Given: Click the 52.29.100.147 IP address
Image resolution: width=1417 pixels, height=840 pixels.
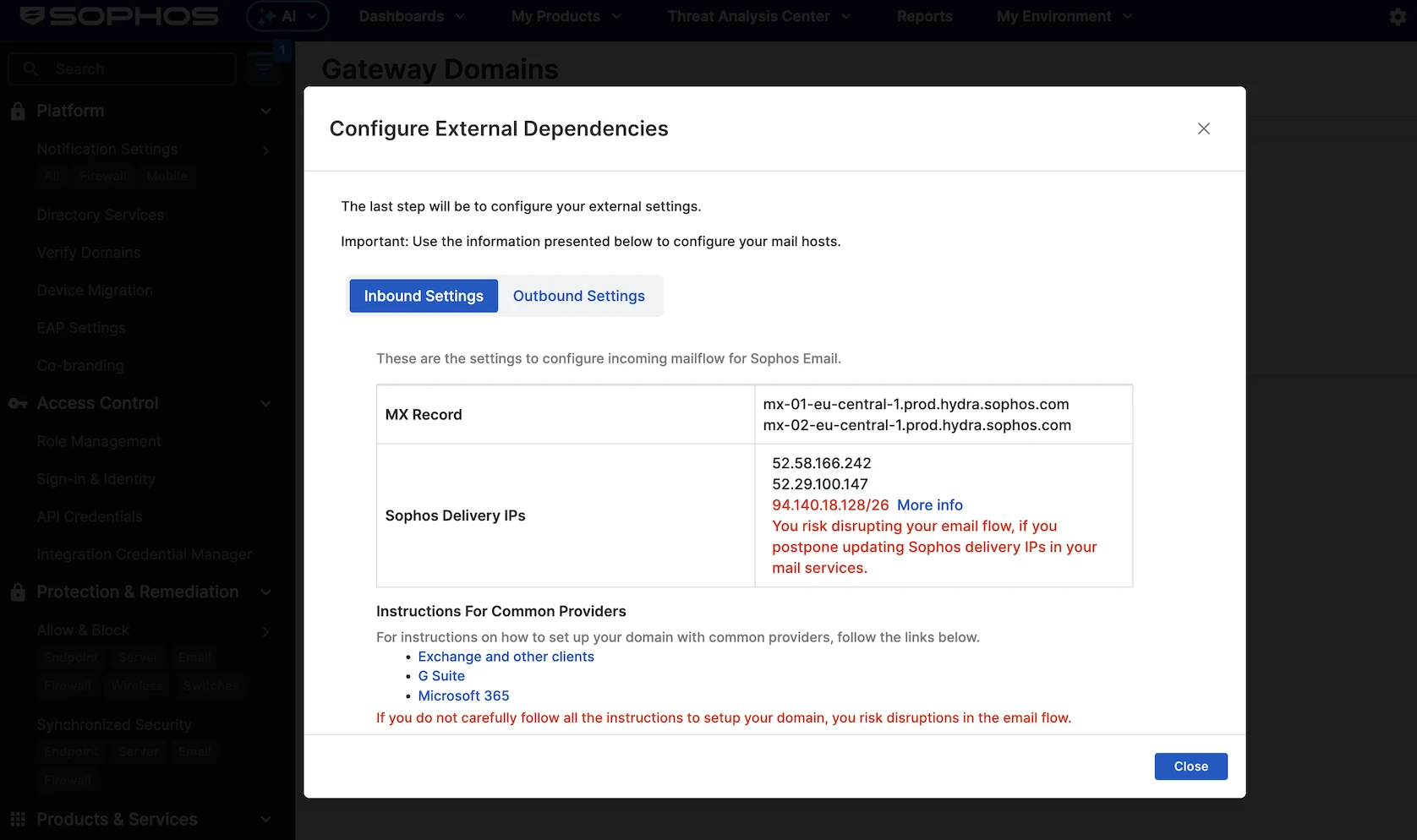Looking at the screenshot, I should [x=819, y=484].
